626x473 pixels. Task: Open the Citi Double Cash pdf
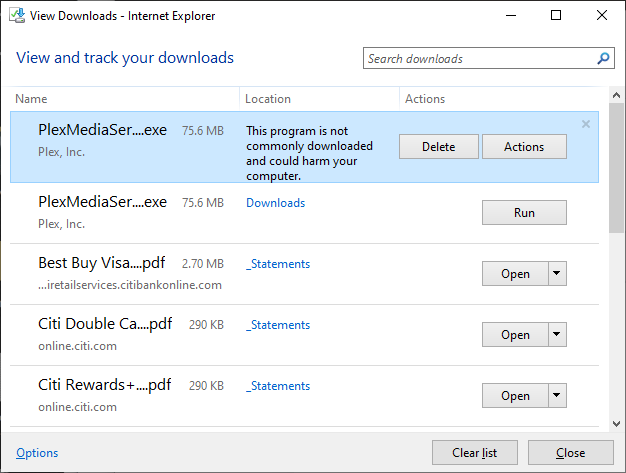tap(515, 335)
